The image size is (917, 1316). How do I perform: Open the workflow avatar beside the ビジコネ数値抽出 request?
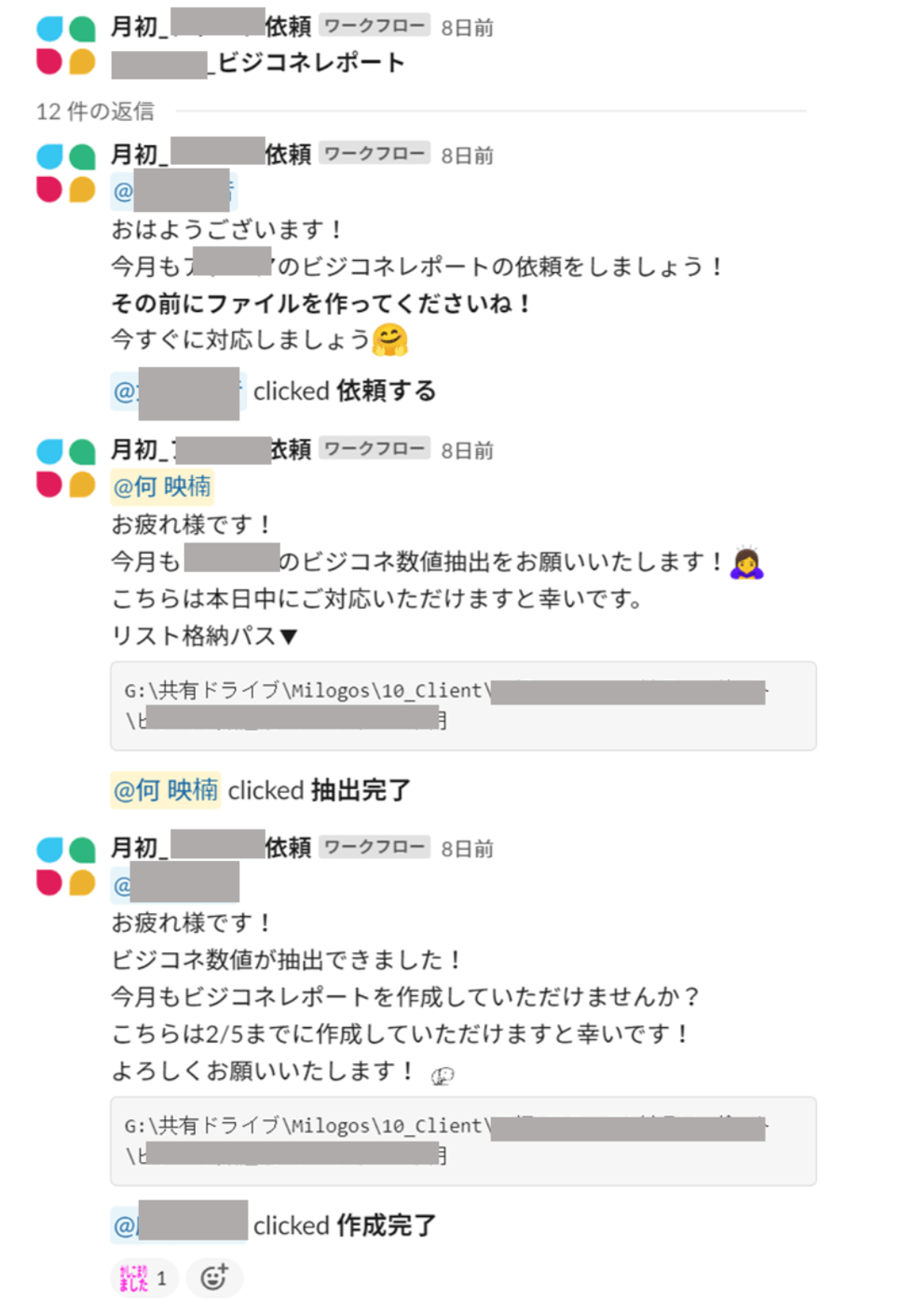click(x=66, y=468)
